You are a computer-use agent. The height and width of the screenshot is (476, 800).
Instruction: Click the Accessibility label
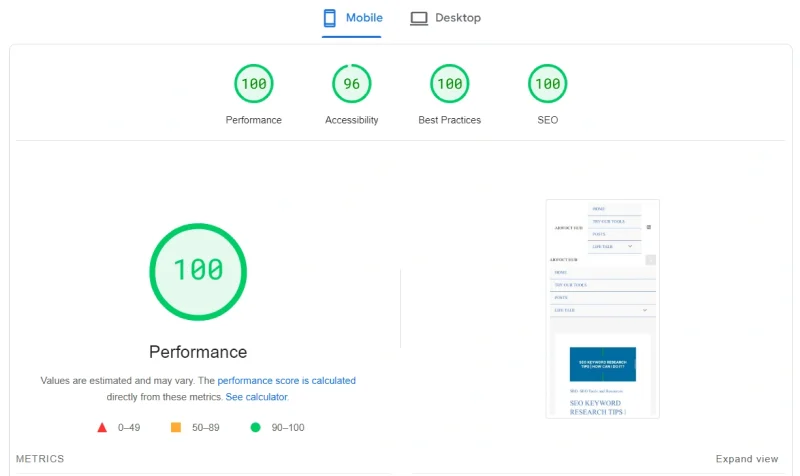point(352,120)
